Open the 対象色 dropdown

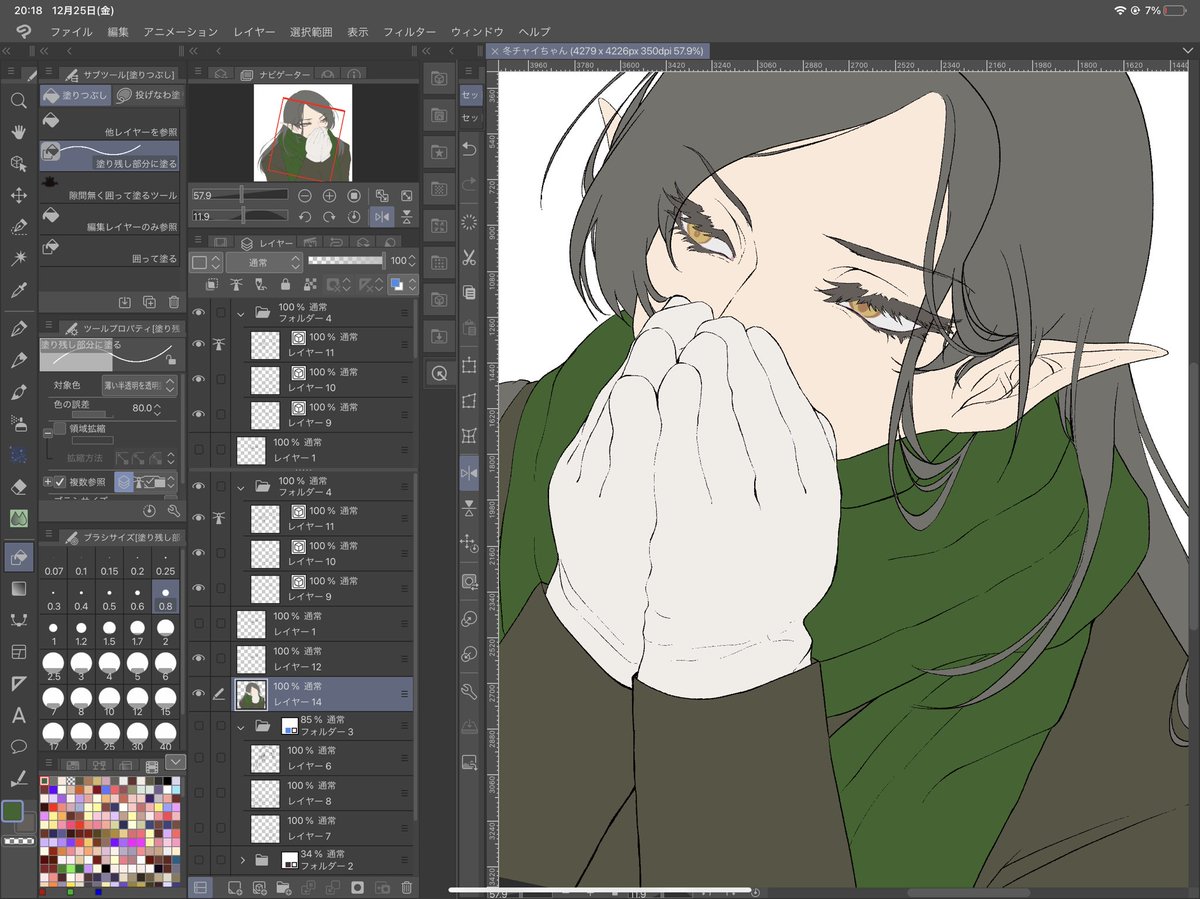(x=139, y=384)
